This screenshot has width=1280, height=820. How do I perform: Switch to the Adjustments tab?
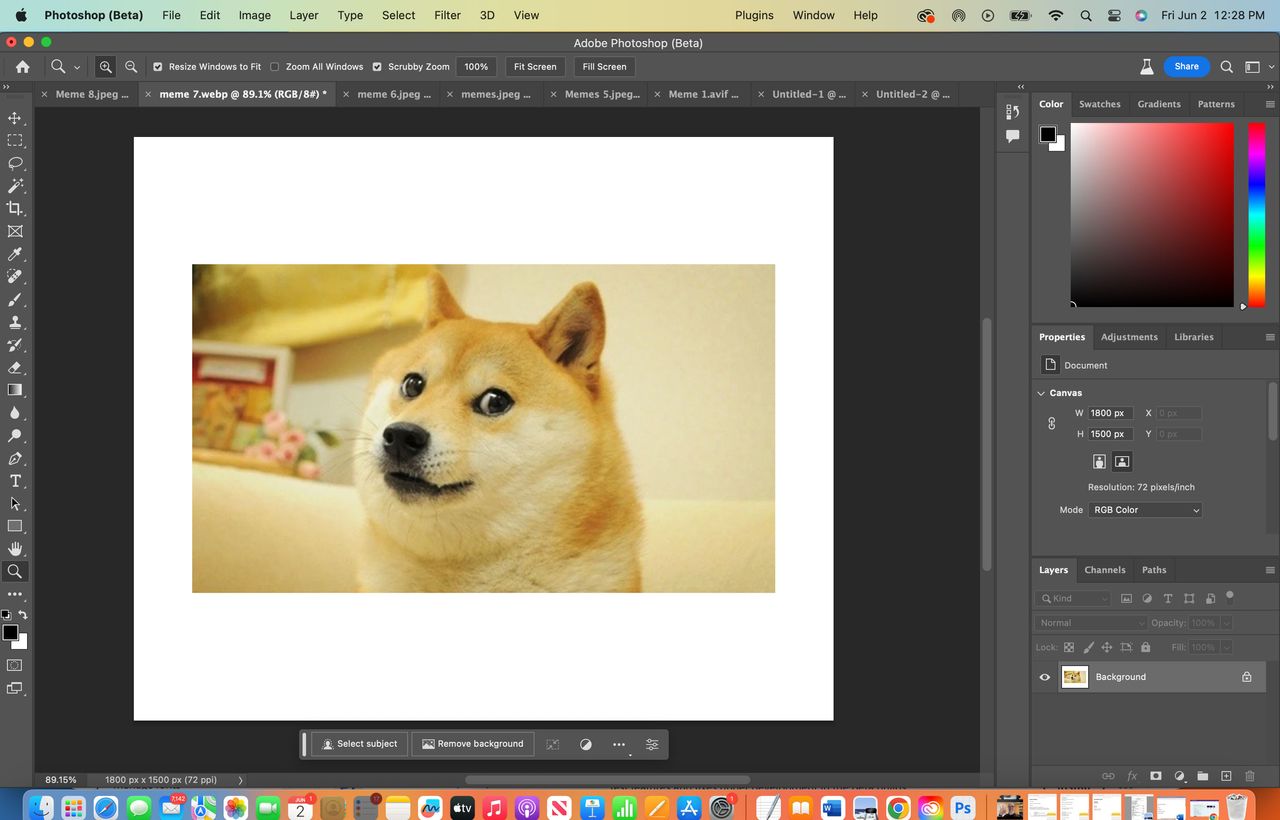pos(1129,337)
